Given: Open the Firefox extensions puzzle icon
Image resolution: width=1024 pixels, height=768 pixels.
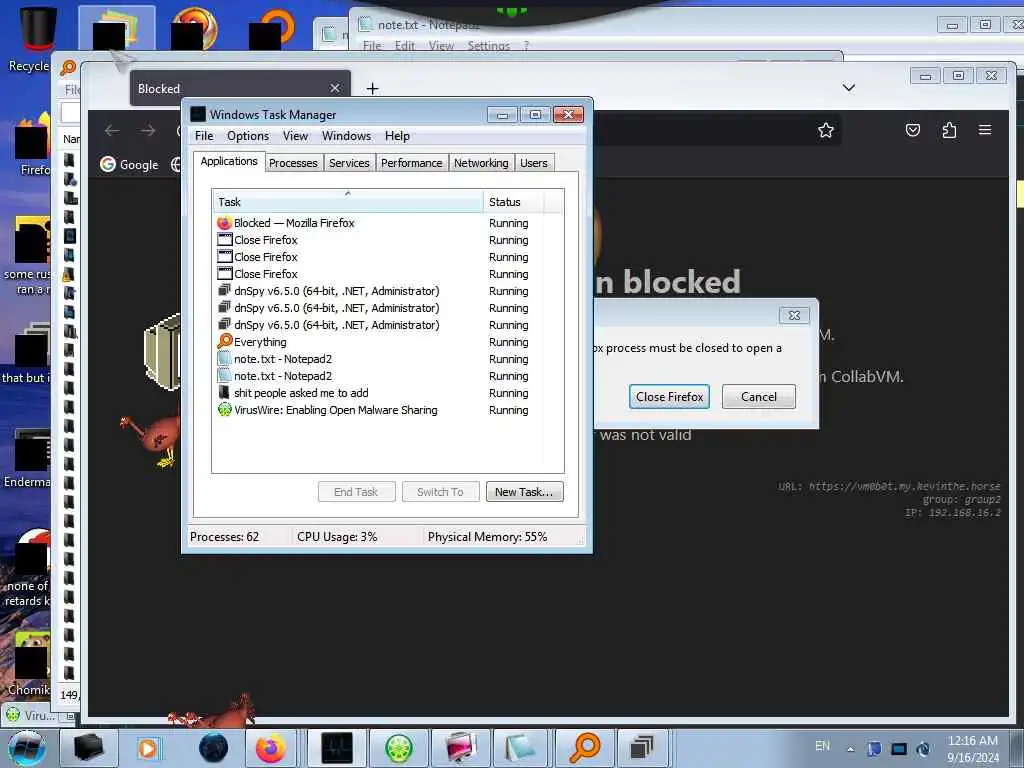Looking at the screenshot, I should pos(949,130).
